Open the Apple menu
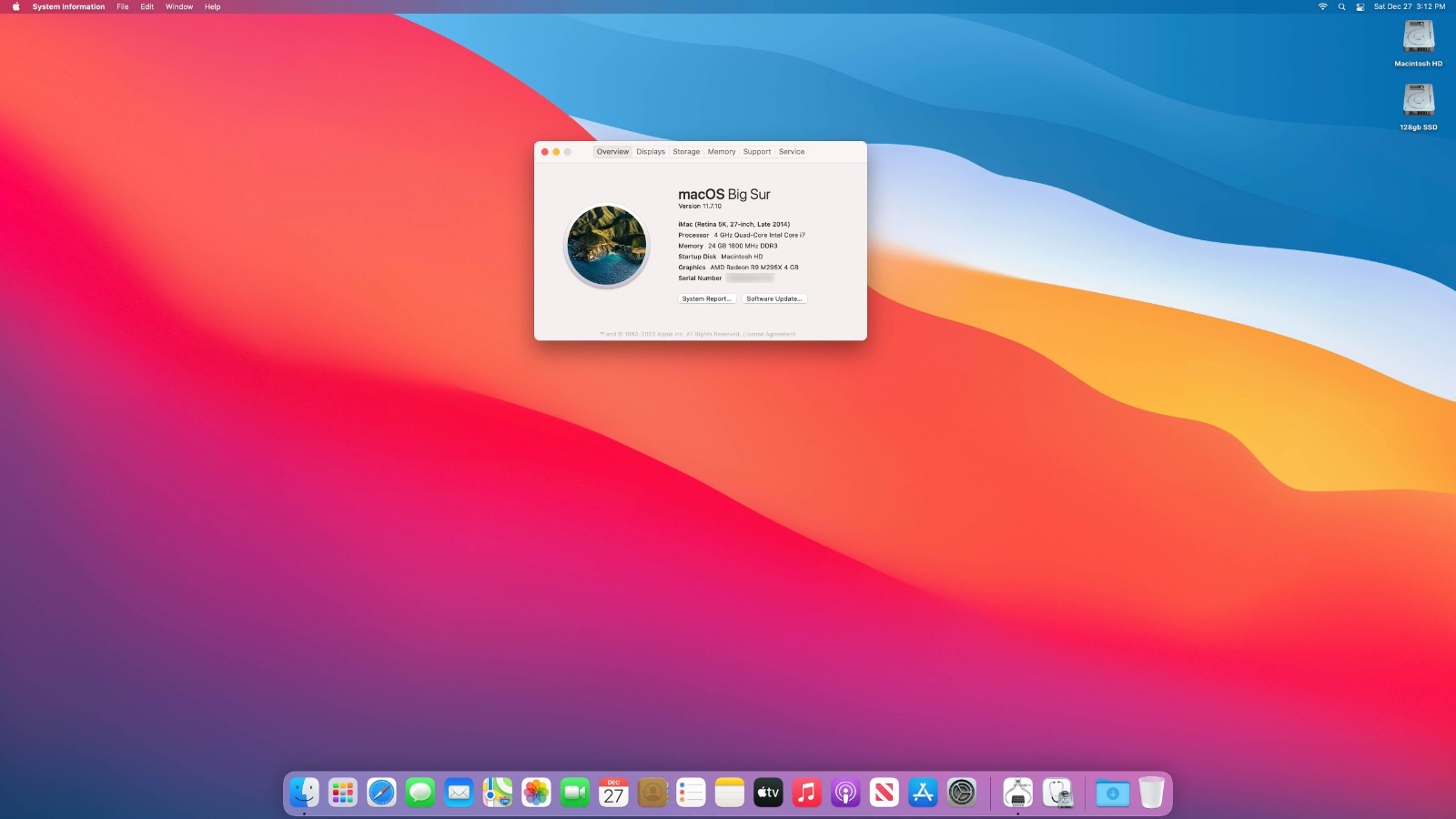Image resolution: width=1456 pixels, height=819 pixels. 15,6
